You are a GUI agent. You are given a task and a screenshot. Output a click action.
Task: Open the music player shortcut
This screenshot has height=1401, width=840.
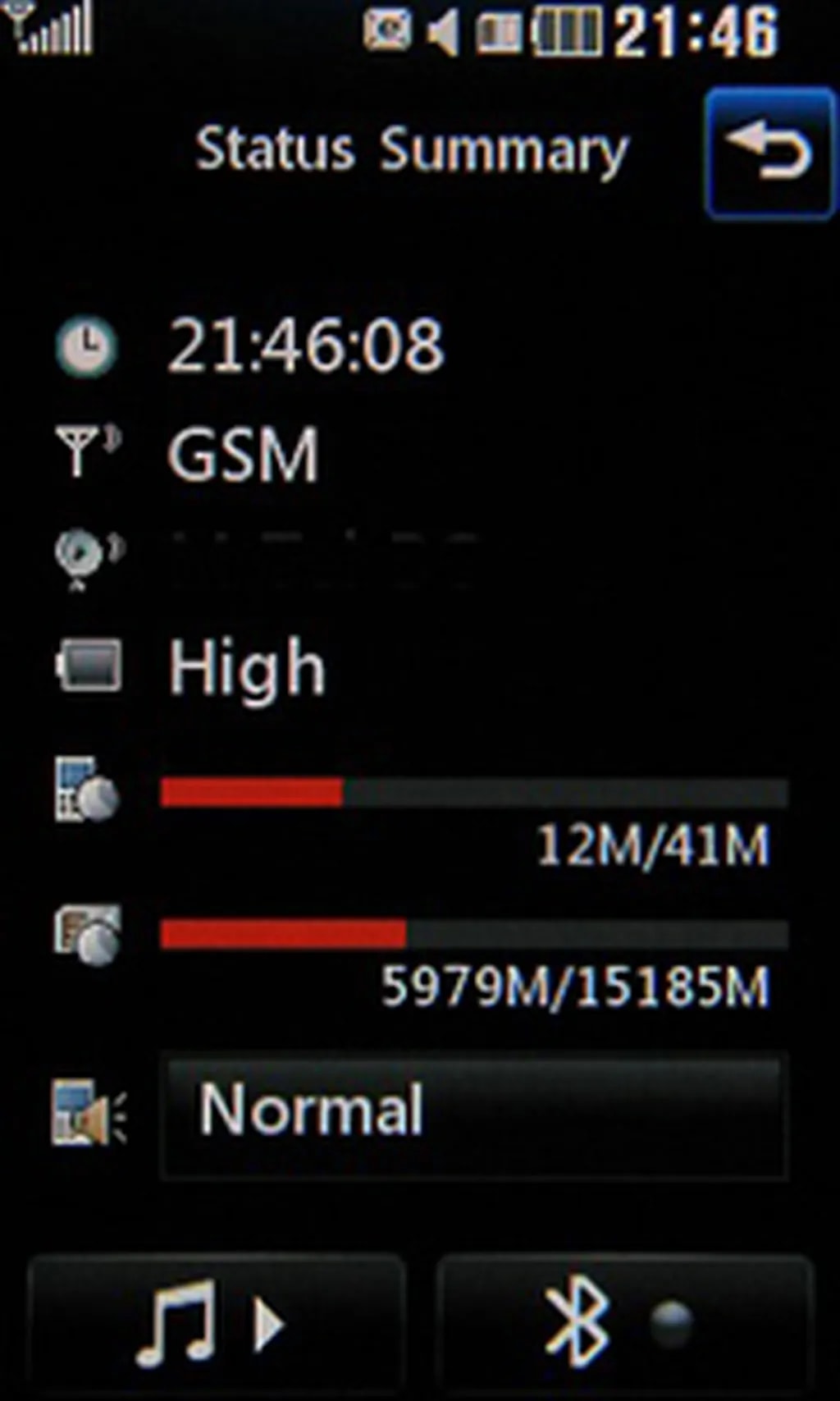point(216,1322)
